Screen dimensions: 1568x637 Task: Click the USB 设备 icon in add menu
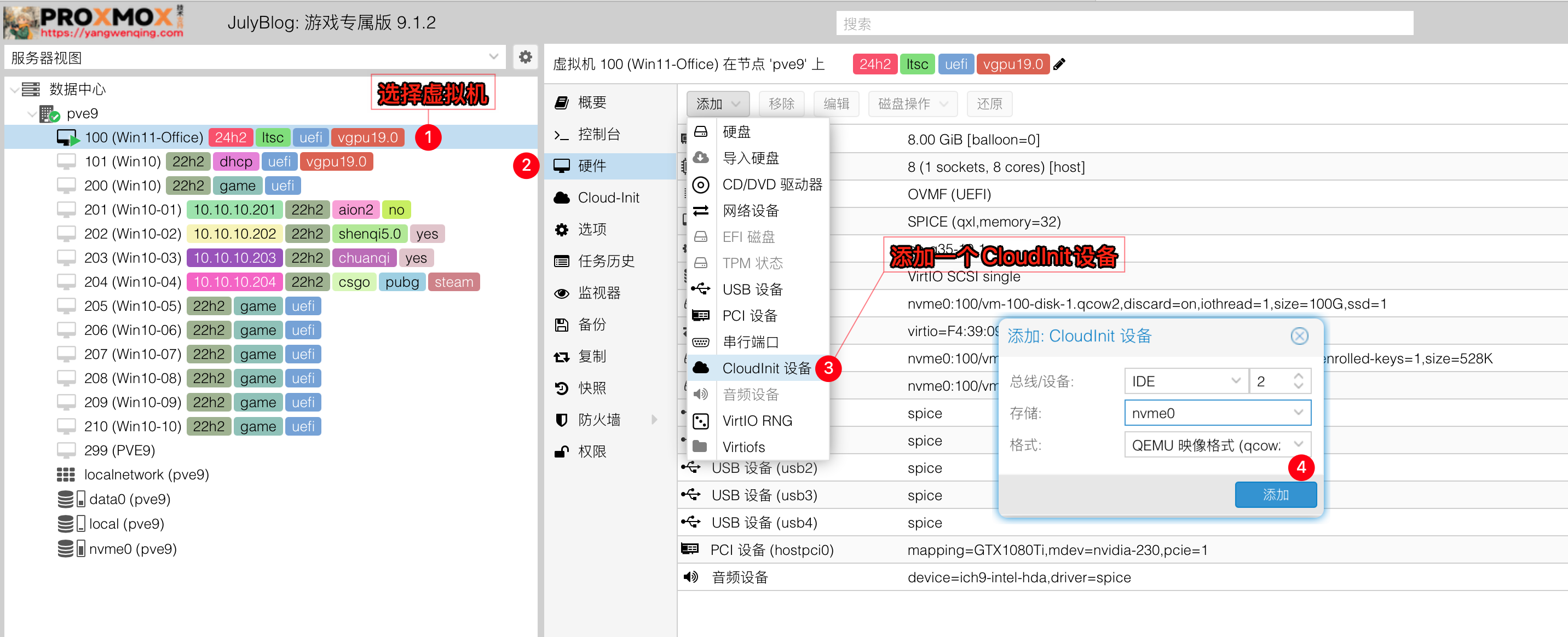[701, 289]
